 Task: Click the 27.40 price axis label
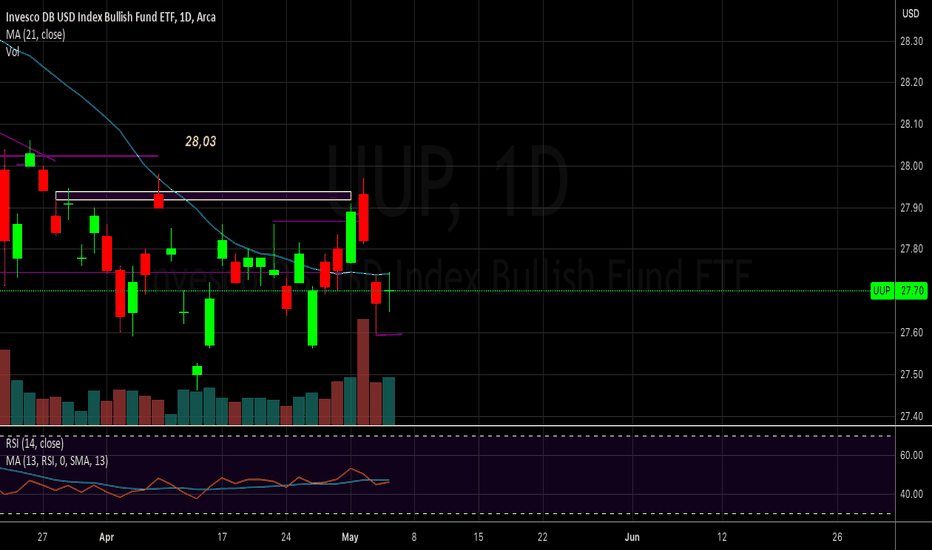[911, 416]
